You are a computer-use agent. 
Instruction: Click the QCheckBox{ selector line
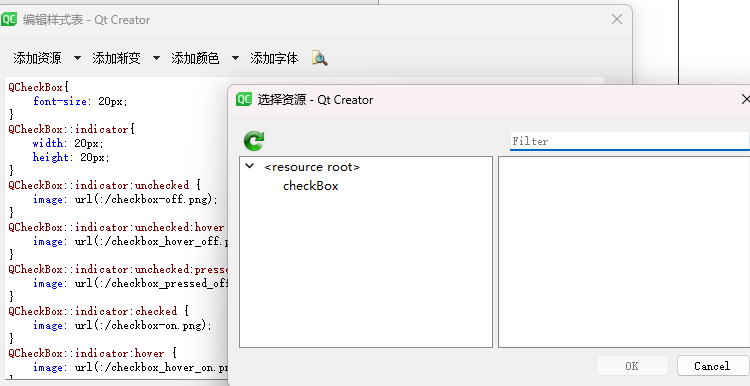(39, 87)
